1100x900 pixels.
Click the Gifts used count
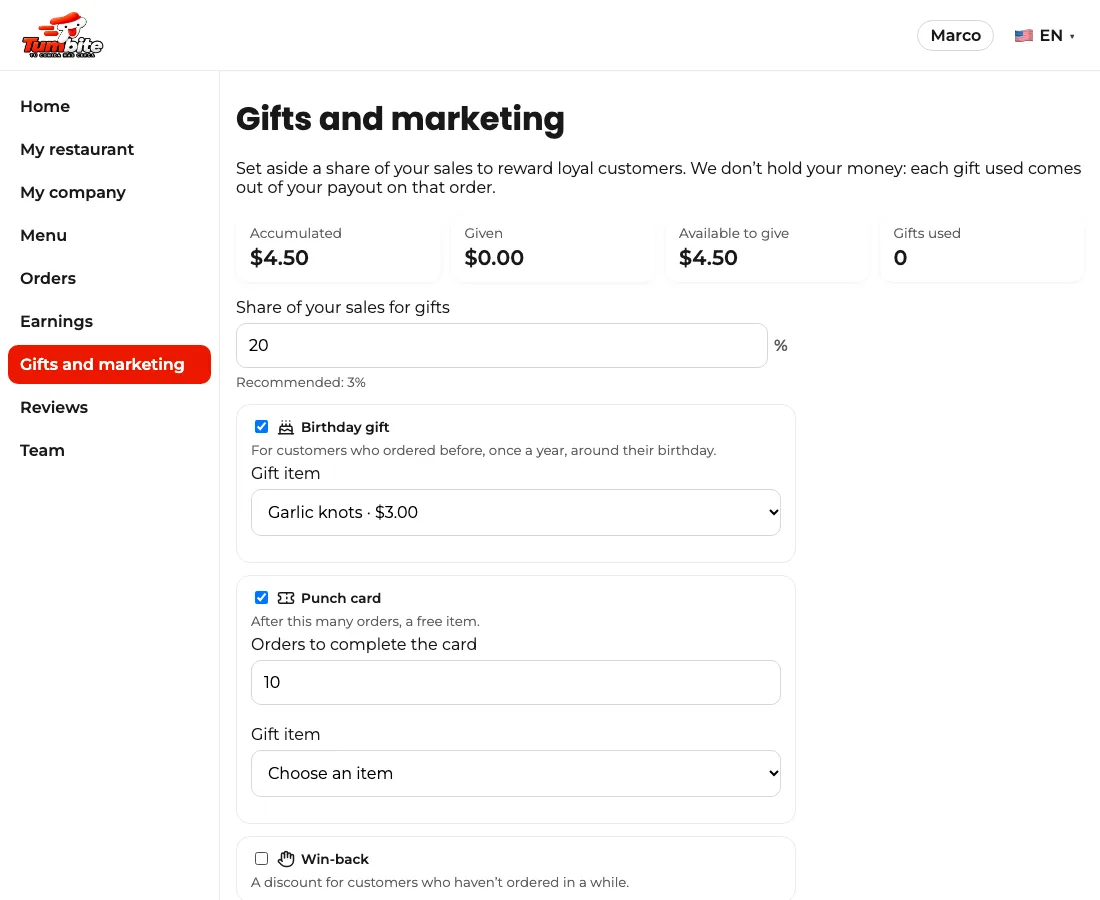click(x=900, y=257)
